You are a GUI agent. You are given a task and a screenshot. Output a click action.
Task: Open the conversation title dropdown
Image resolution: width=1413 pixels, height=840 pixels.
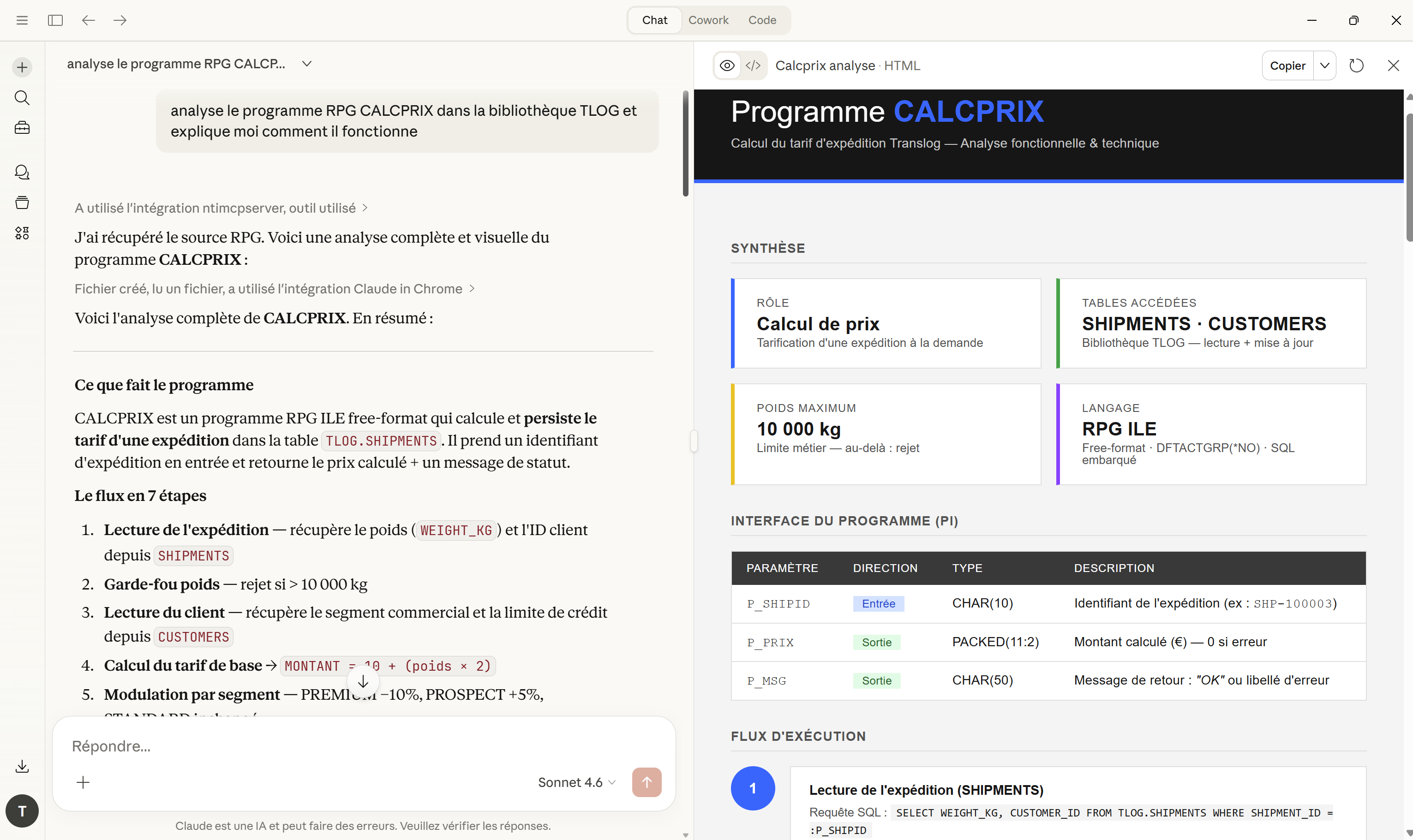[x=306, y=63]
